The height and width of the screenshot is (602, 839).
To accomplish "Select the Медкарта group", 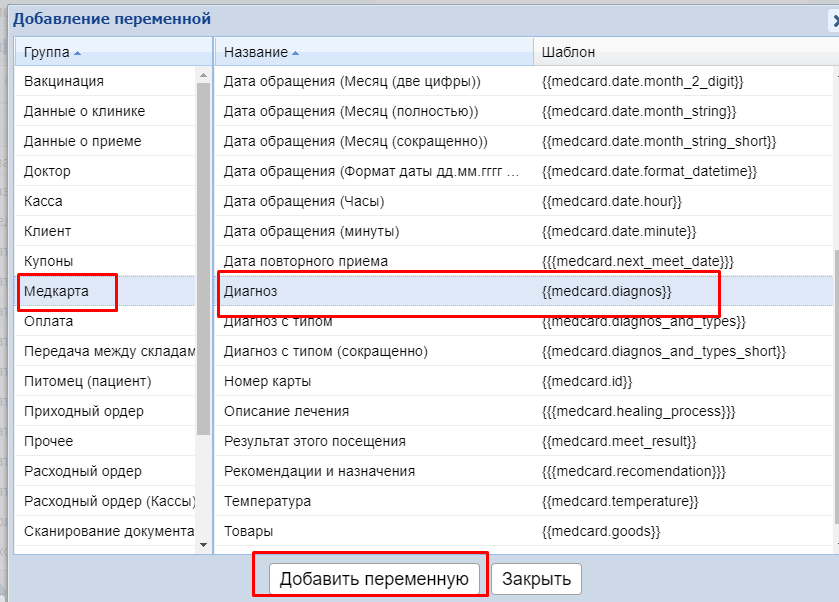I will click(56, 291).
